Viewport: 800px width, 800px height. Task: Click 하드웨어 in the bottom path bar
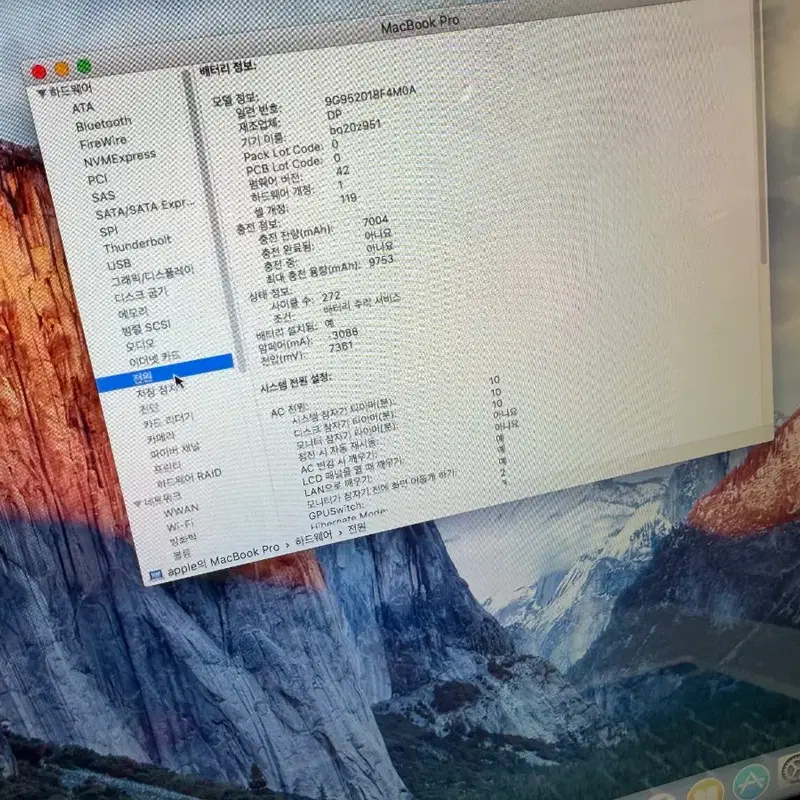tap(314, 538)
